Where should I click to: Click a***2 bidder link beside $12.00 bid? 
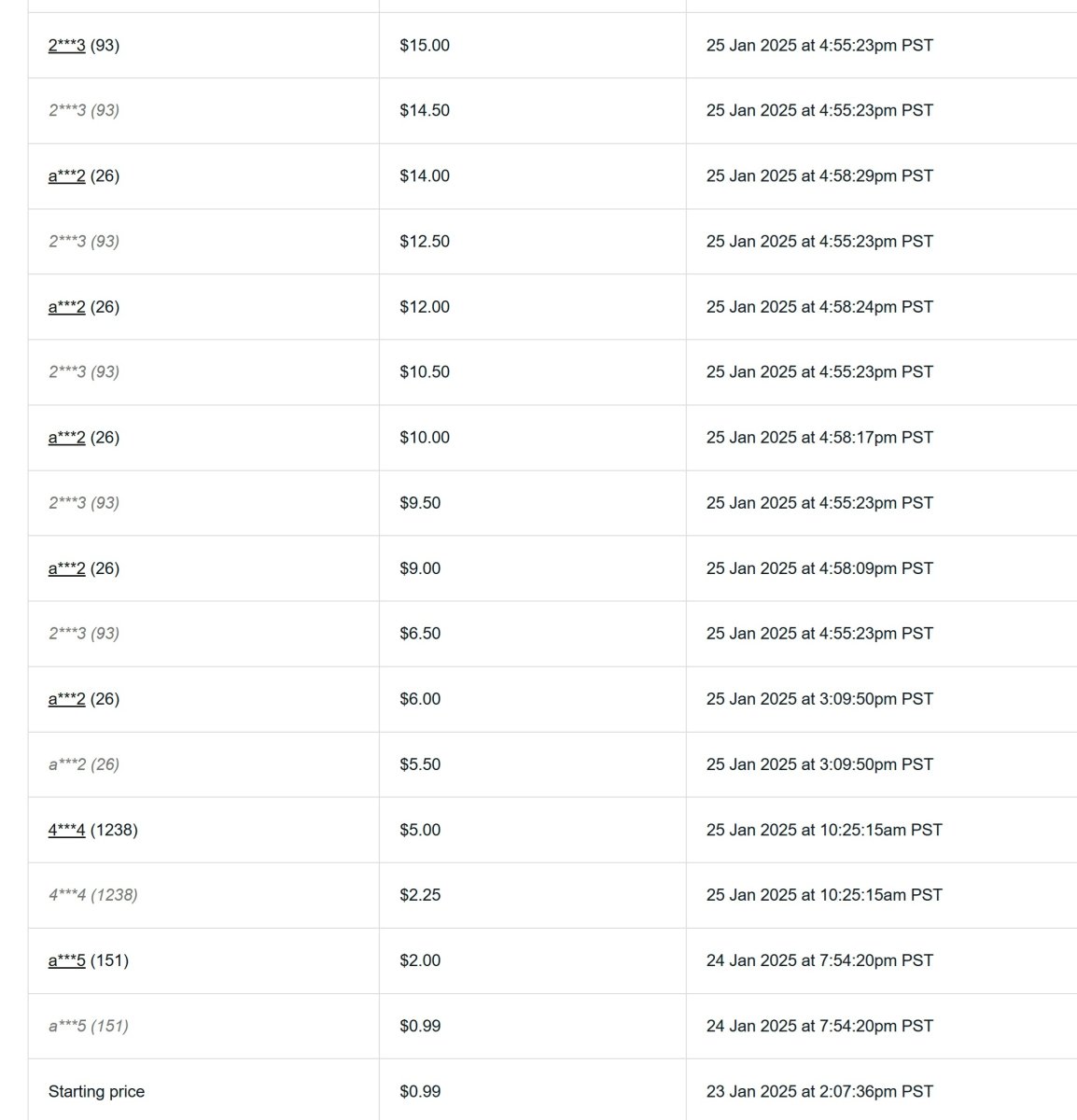tap(66, 307)
